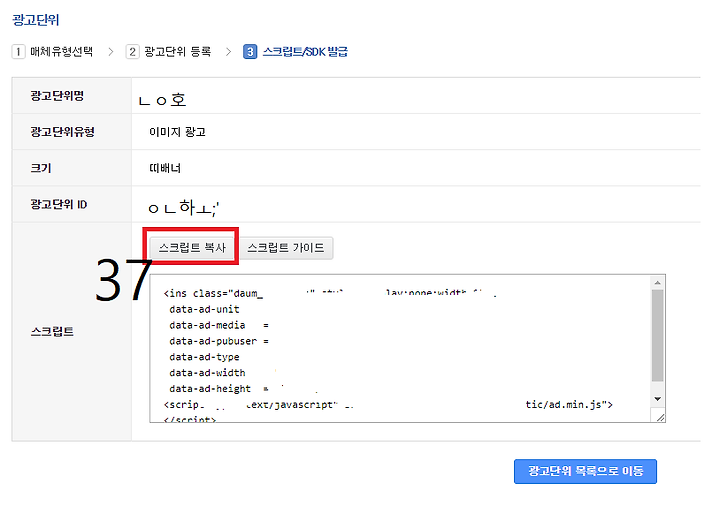Click the 광고단위 ID label
The image size is (720, 506).
(59, 204)
